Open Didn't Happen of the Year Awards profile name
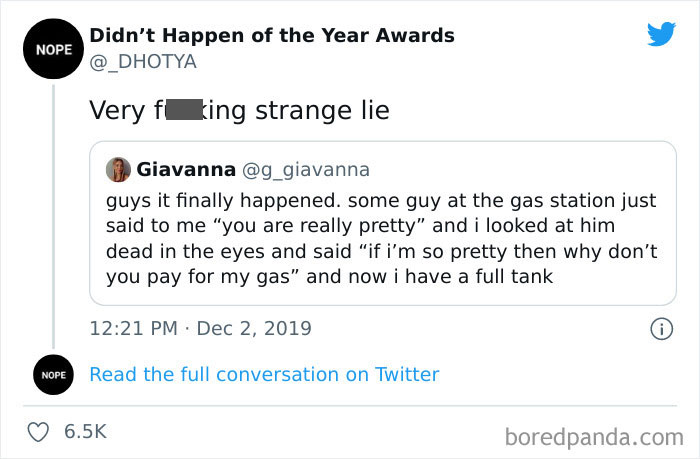Image resolution: width=700 pixels, height=459 pixels. coord(272,36)
